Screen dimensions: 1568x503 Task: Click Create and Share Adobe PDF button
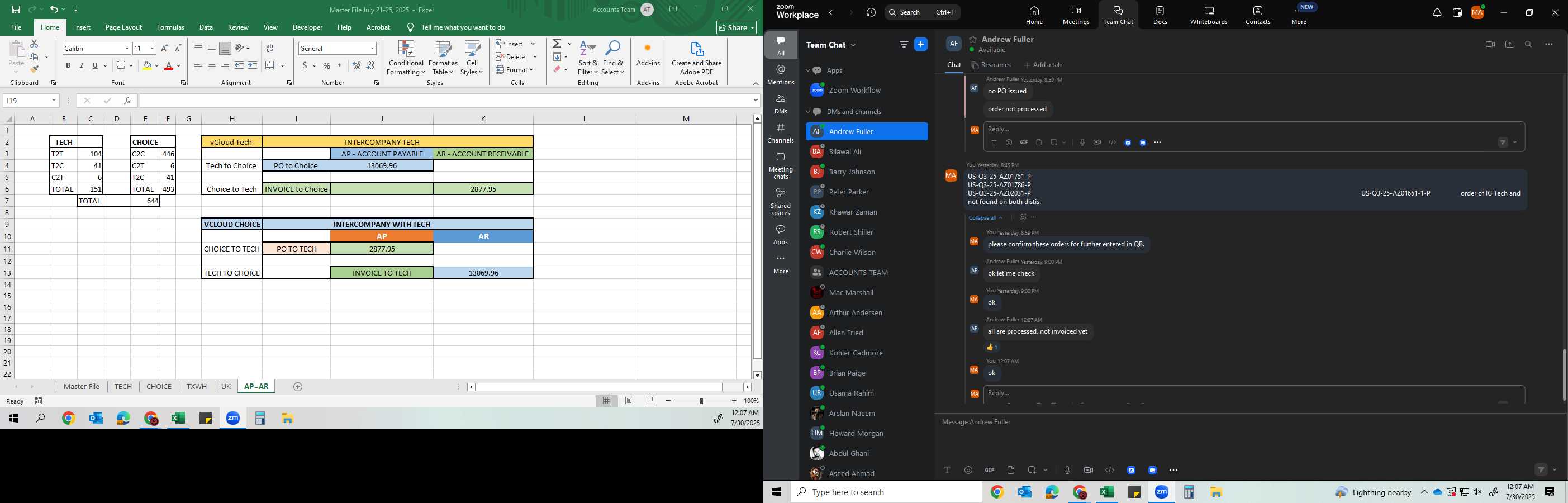tap(696, 59)
